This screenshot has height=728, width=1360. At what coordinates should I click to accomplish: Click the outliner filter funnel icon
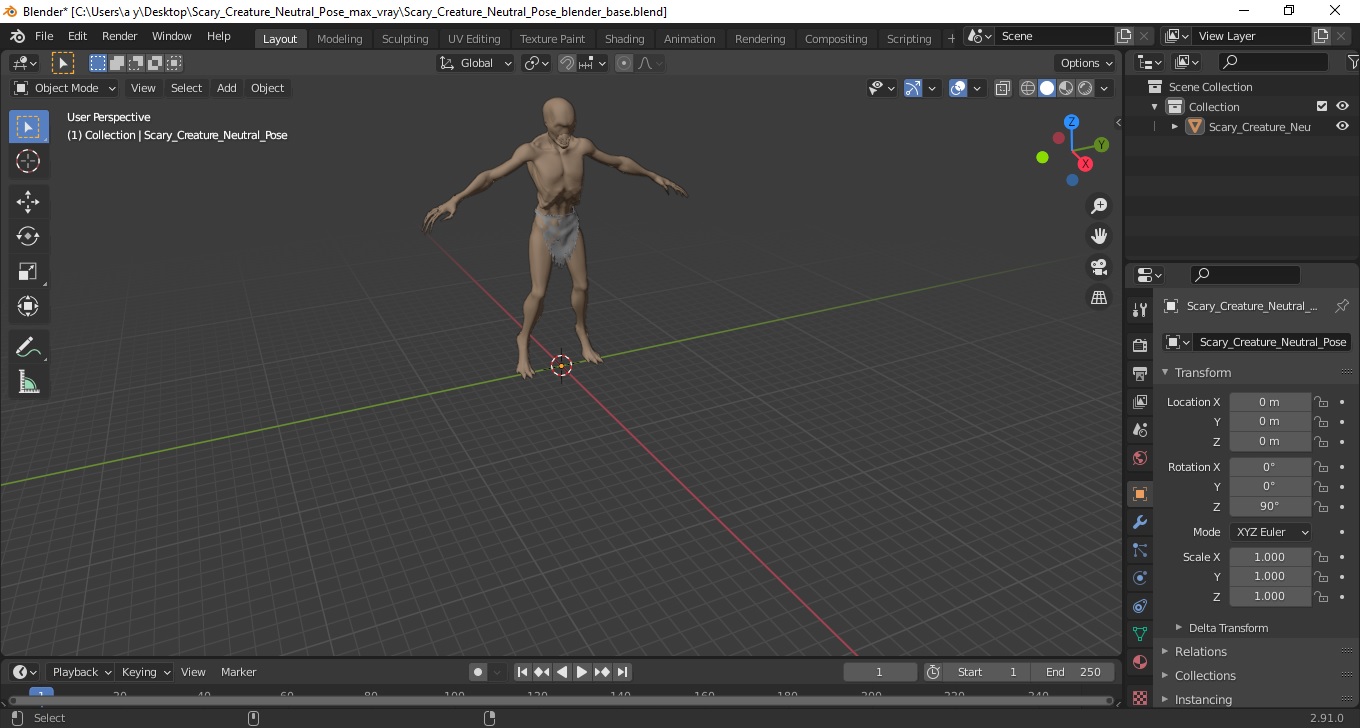[x=1352, y=62]
